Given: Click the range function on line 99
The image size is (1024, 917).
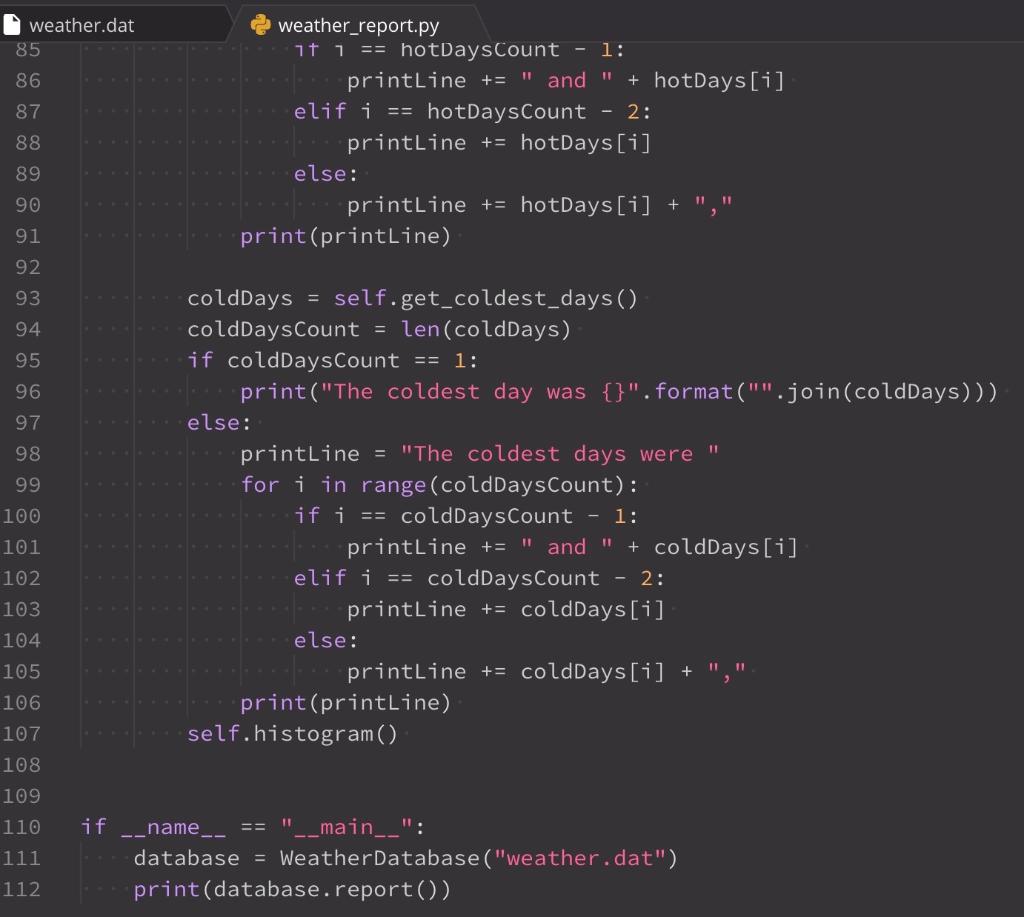Looking at the screenshot, I should [395, 485].
